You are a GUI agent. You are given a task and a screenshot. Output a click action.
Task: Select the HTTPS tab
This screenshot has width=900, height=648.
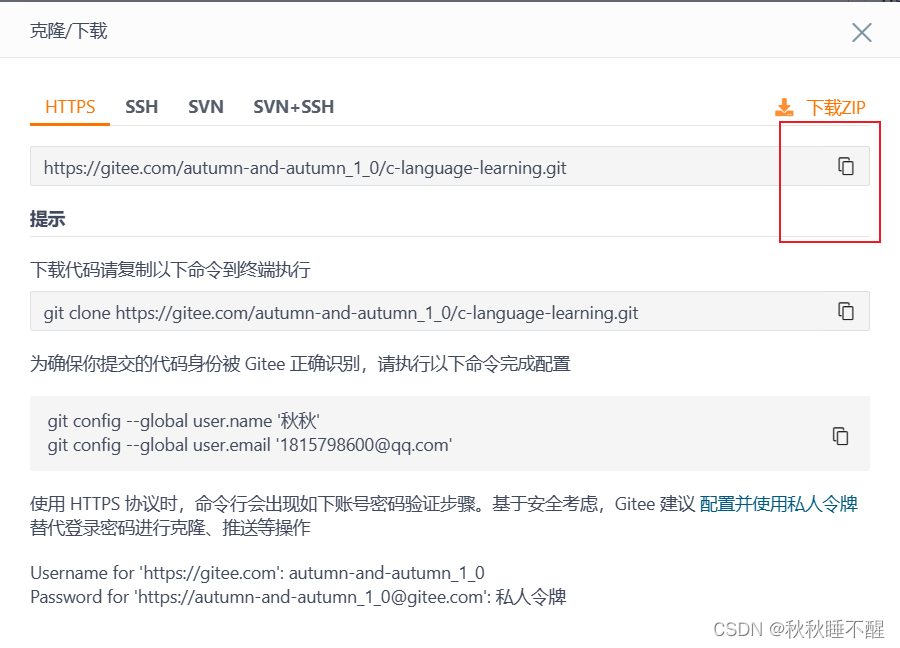(69, 106)
